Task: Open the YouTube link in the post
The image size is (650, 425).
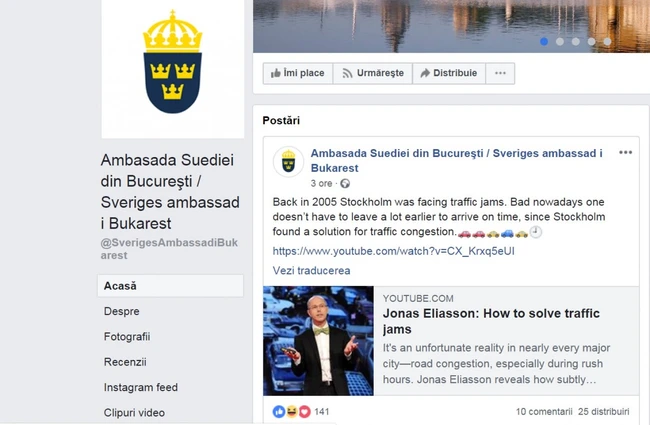Action: (x=393, y=251)
